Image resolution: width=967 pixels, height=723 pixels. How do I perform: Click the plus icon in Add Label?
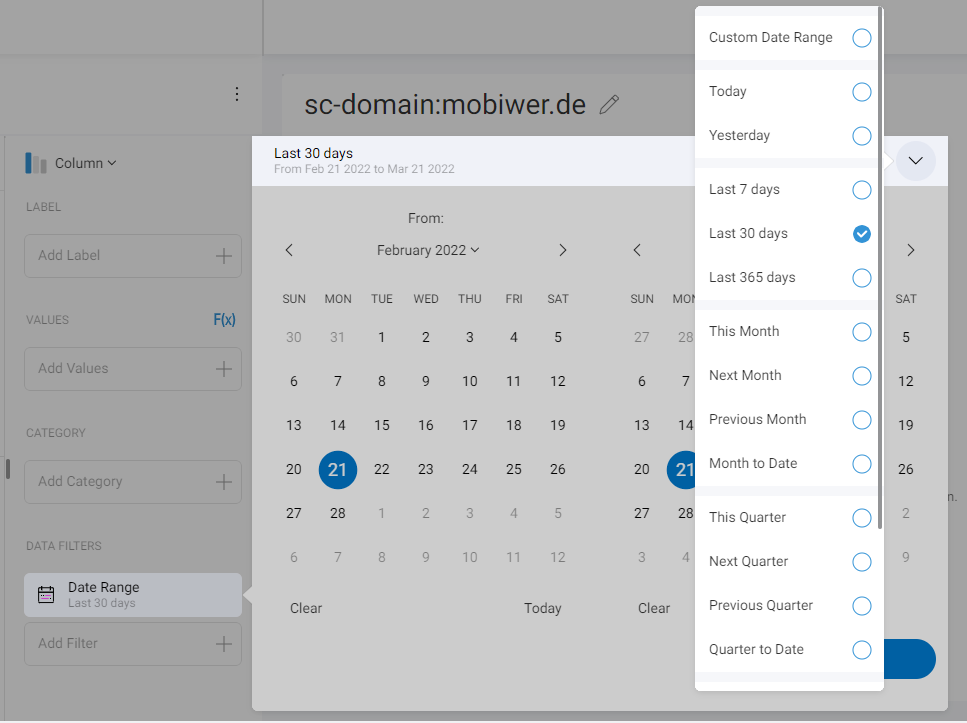[224, 256]
